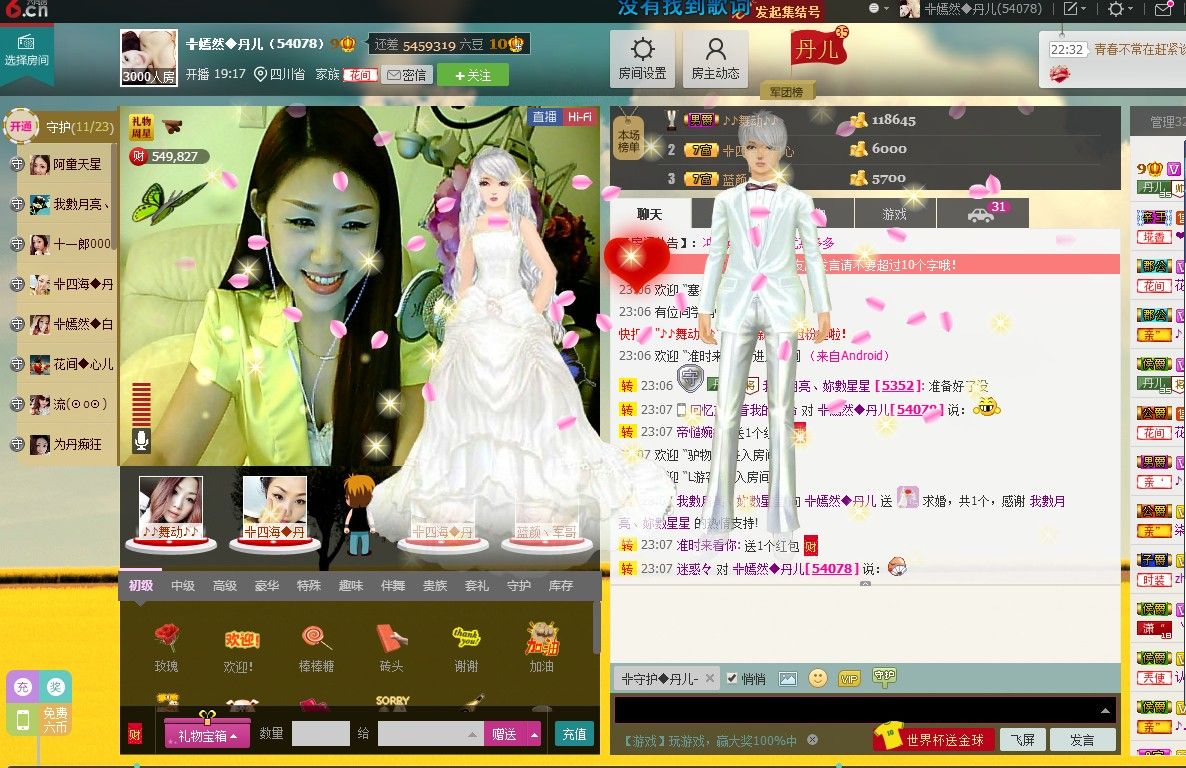Open the car tab with 31 badge
The width and height of the screenshot is (1186, 768).
983,213
